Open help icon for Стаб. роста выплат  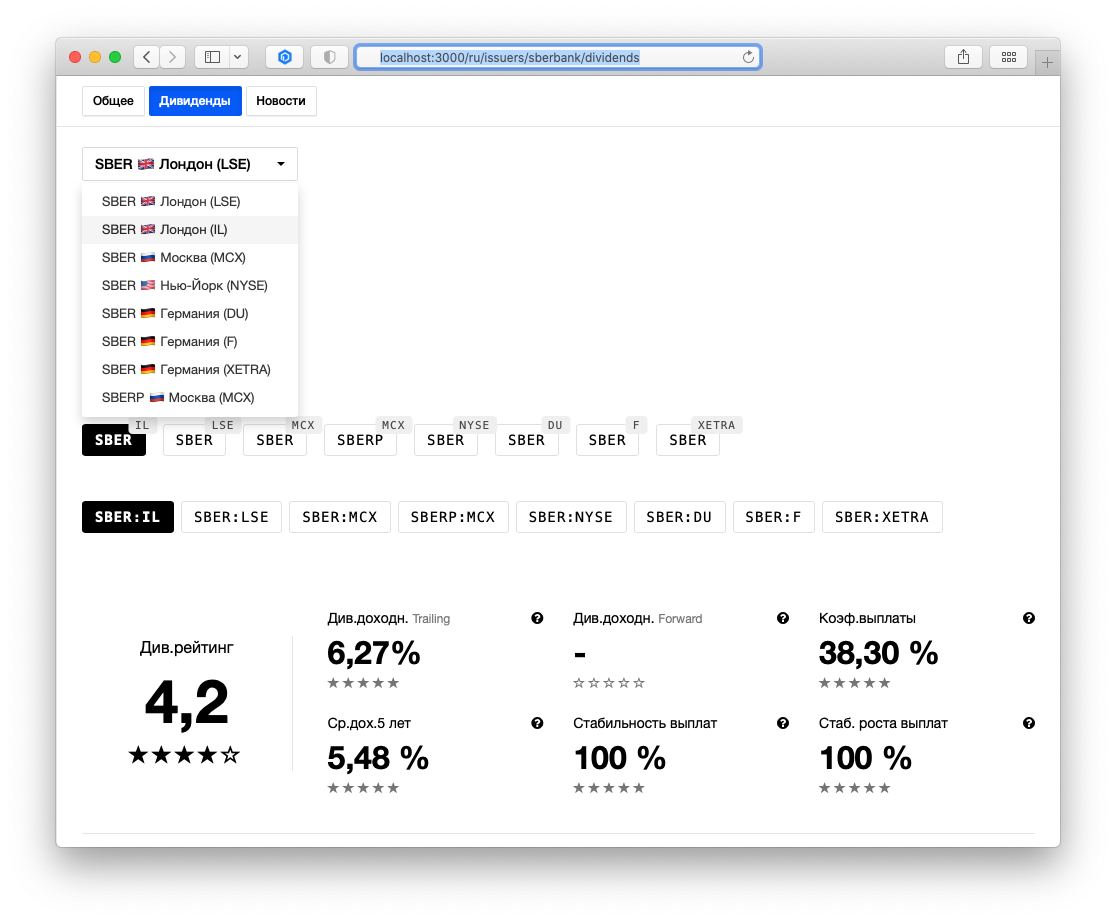point(1029,723)
